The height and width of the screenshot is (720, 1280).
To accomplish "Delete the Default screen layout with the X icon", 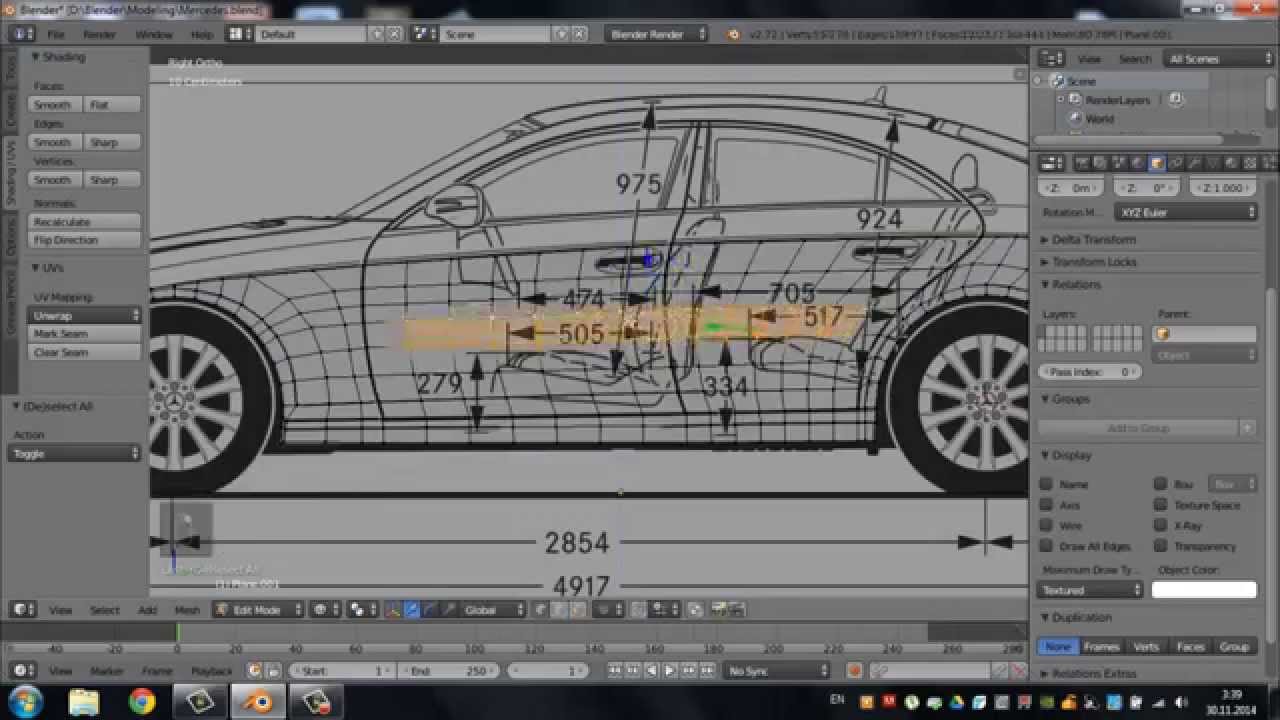I will point(394,34).
